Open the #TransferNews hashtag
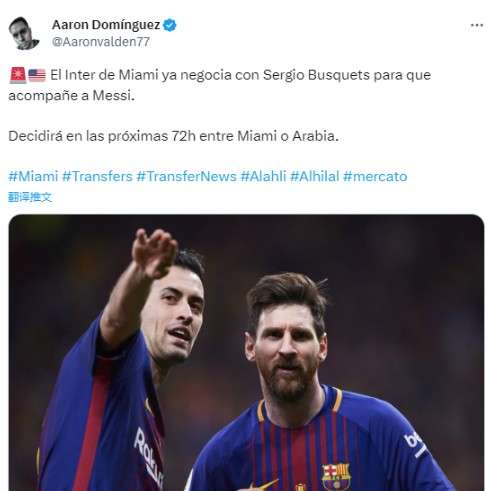 click(x=186, y=176)
